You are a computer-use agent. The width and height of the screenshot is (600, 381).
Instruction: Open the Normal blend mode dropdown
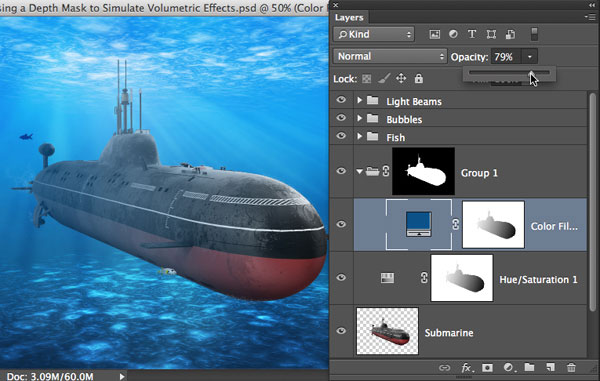[390, 57]
